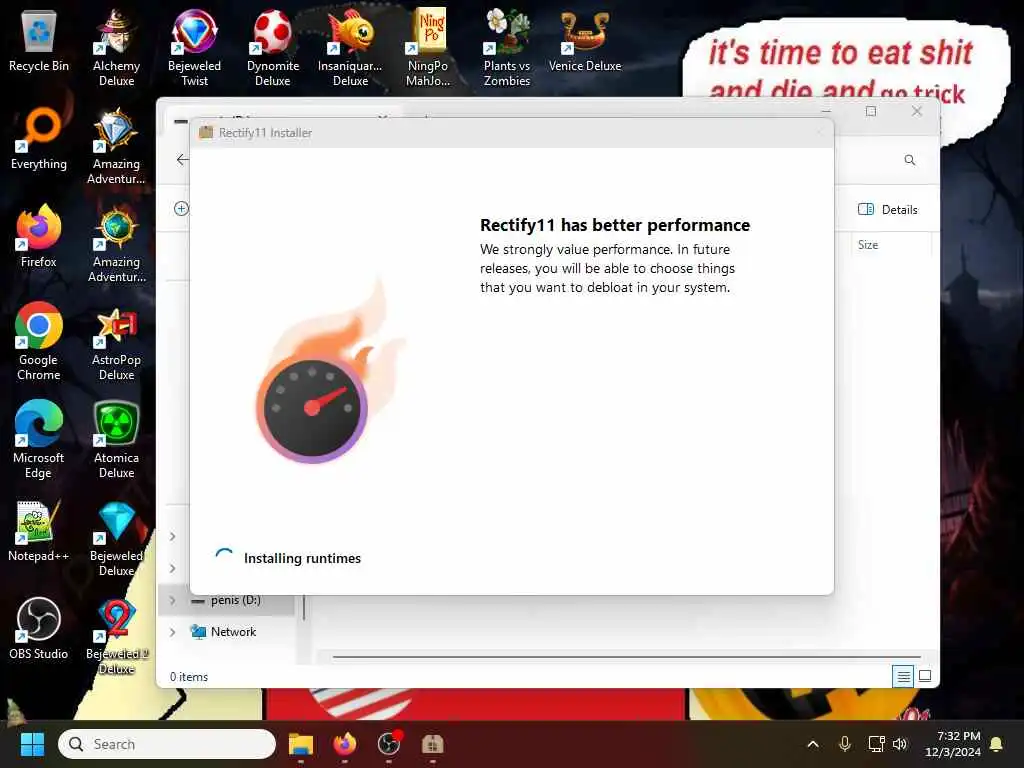Open Bejeweled Twist desktop shortcut
The height and width of the screenshot is (768, 1024).
pos(195,47)
